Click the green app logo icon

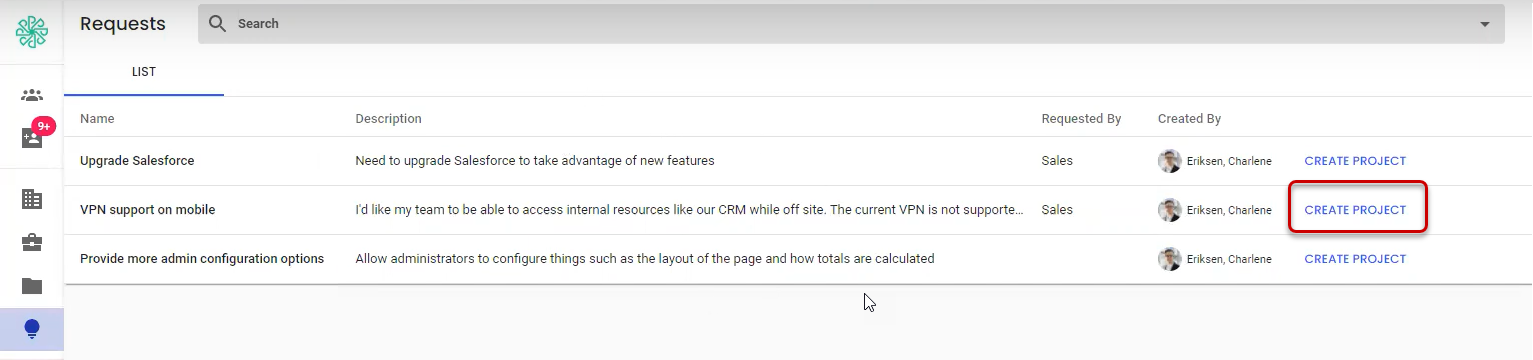(32, 31)
